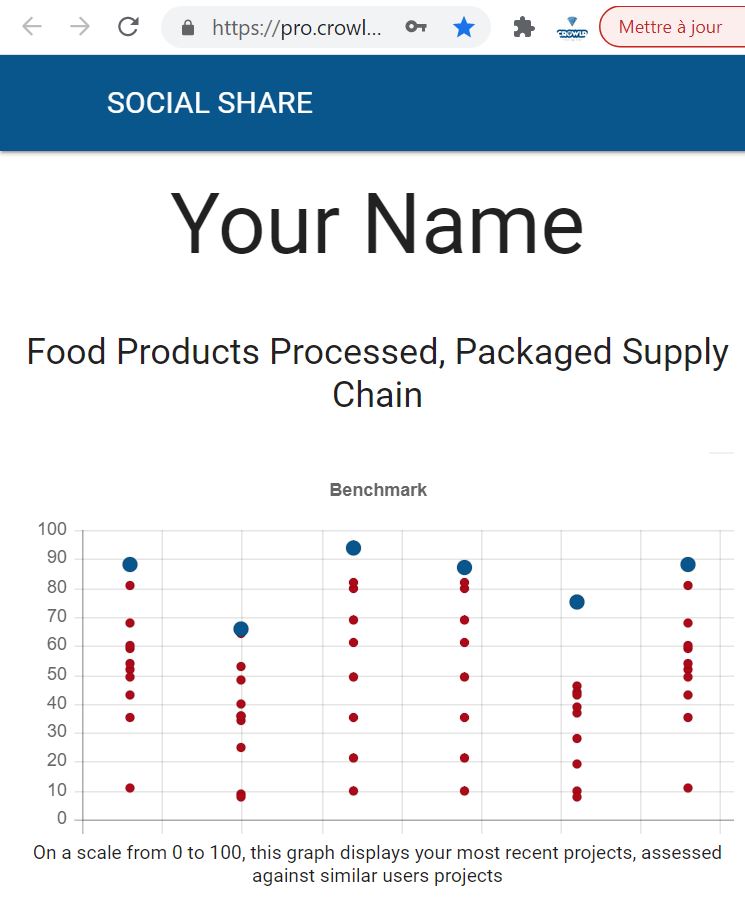Click the blue bookmark star
745x901 pixels.
click(464, 26)
